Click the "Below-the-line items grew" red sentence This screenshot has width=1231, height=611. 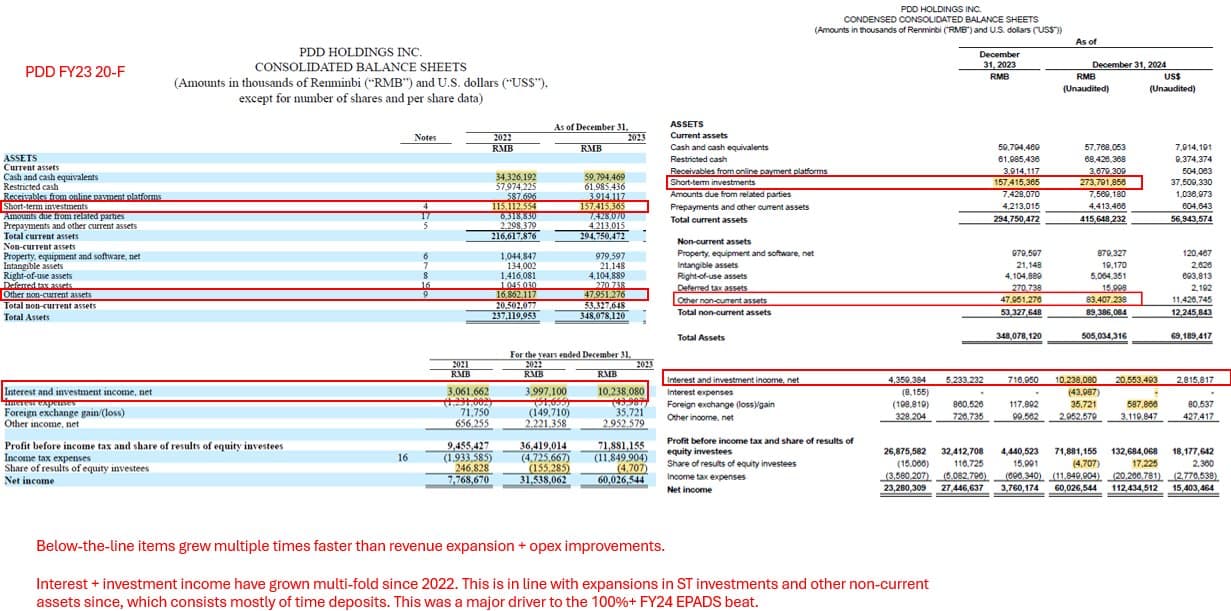[349, 547]
